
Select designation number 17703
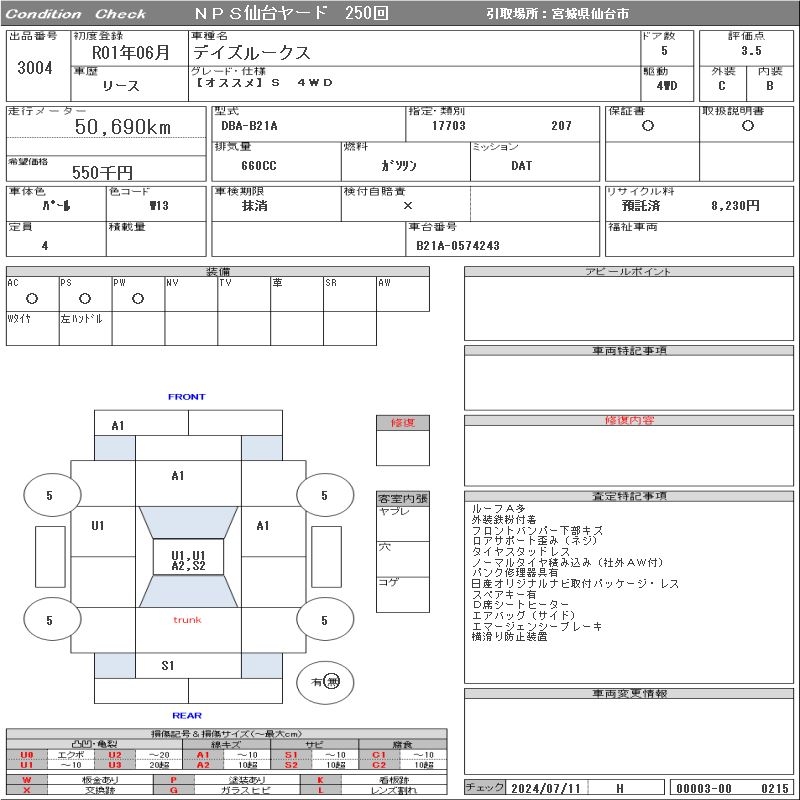[448, 126]
